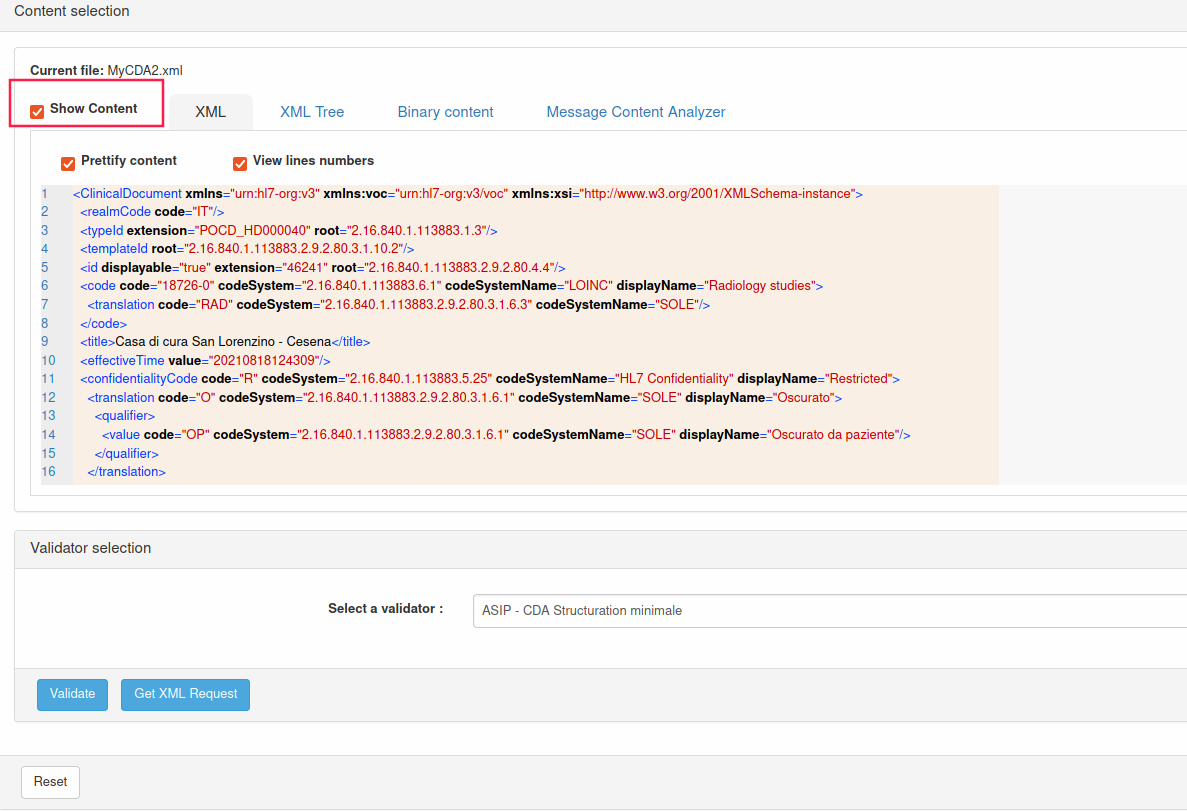The width and height of the screenshot is (1187, 811).
Task: Click line number 16 in the gutter
Action: 49,472
